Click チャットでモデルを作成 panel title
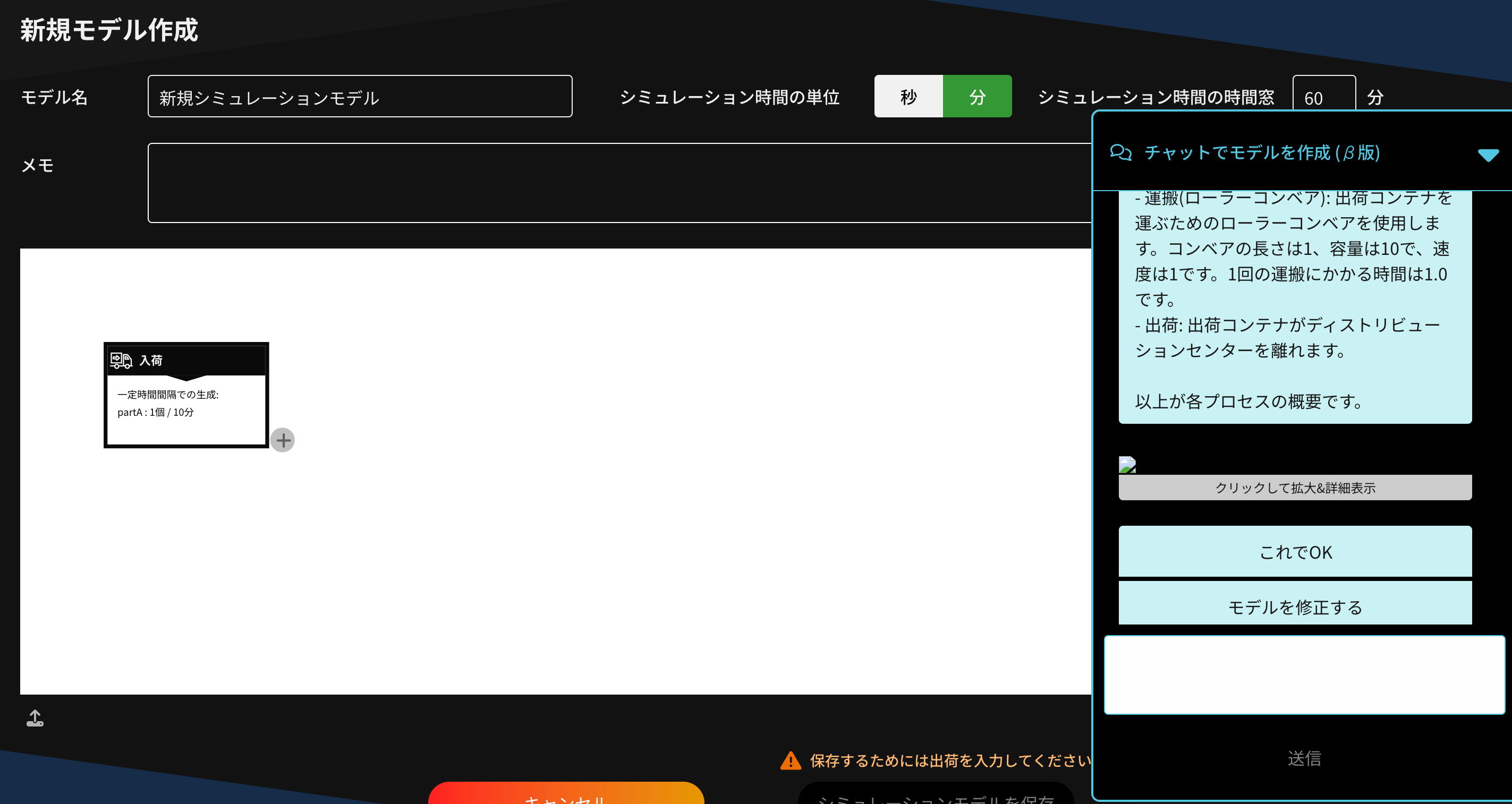The width and height of the screenshot is (1512, 804). pos(1262,152)
